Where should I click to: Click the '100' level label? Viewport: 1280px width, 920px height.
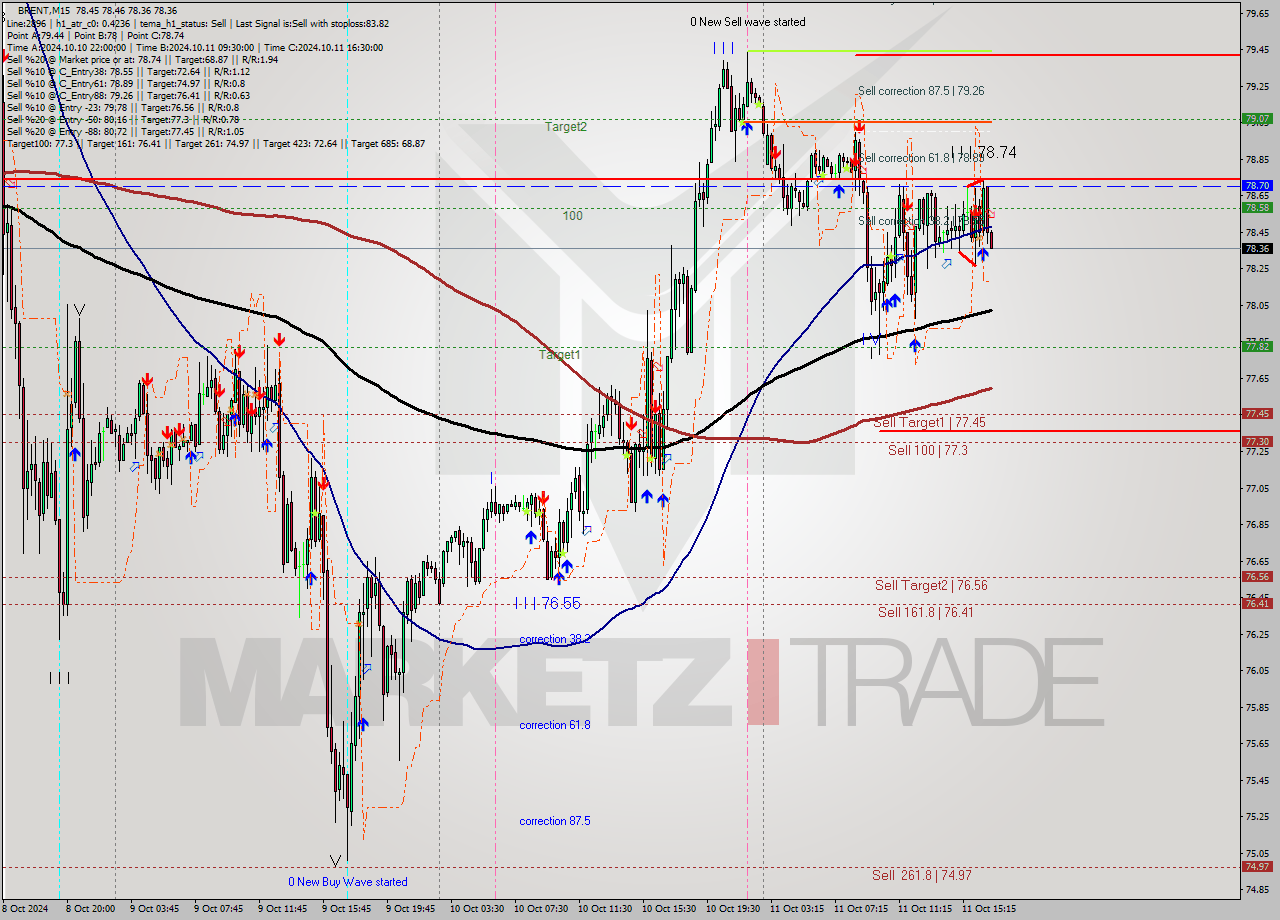point(572,216)
